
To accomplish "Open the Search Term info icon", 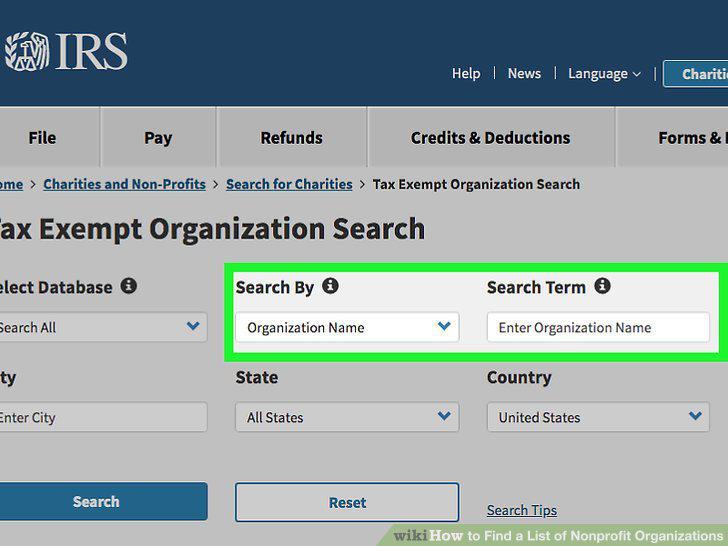I will tap(602, 286).
